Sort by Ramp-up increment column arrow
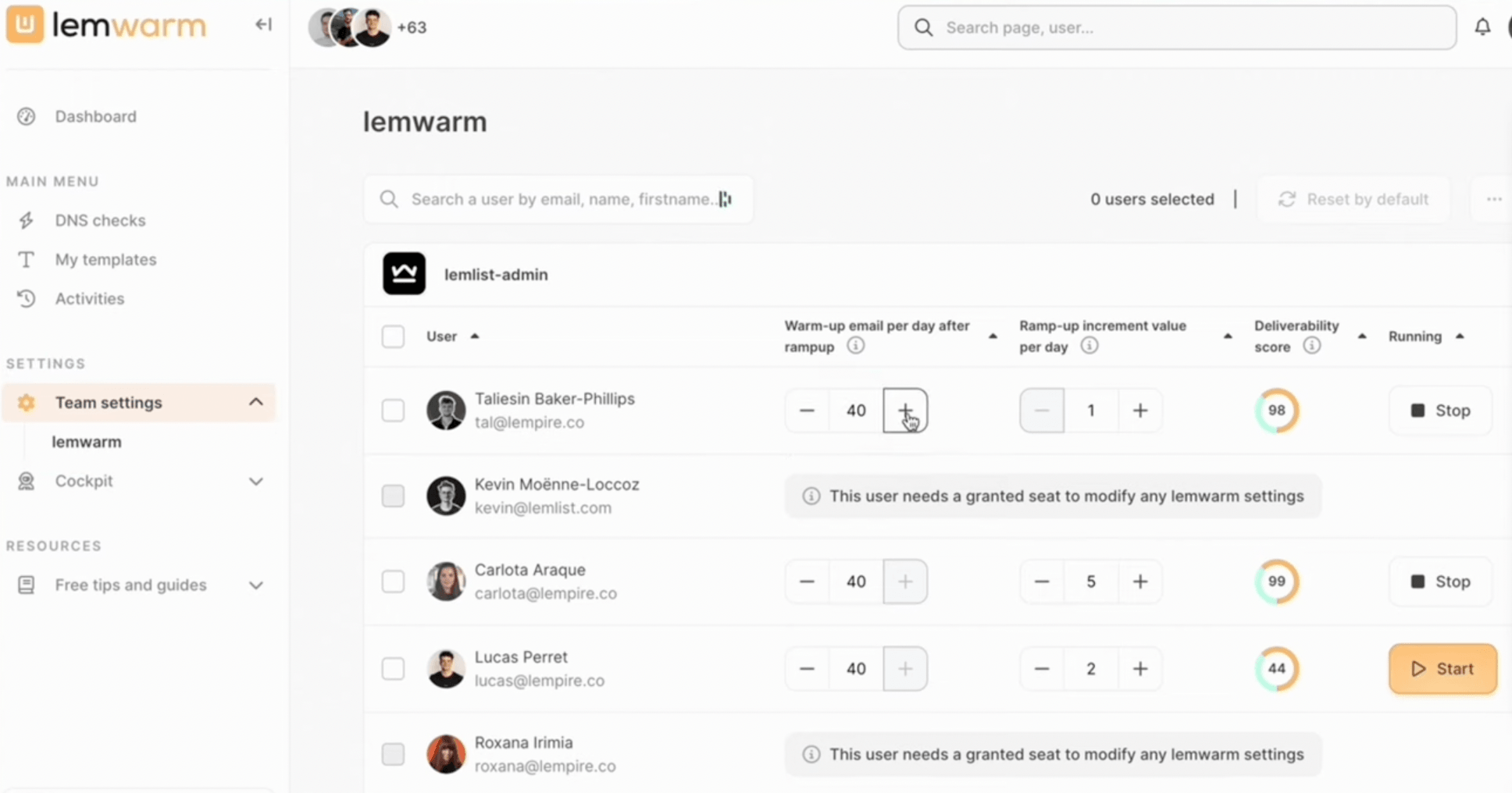This screenshot has width=1512, height=793. click(1227, 336)
